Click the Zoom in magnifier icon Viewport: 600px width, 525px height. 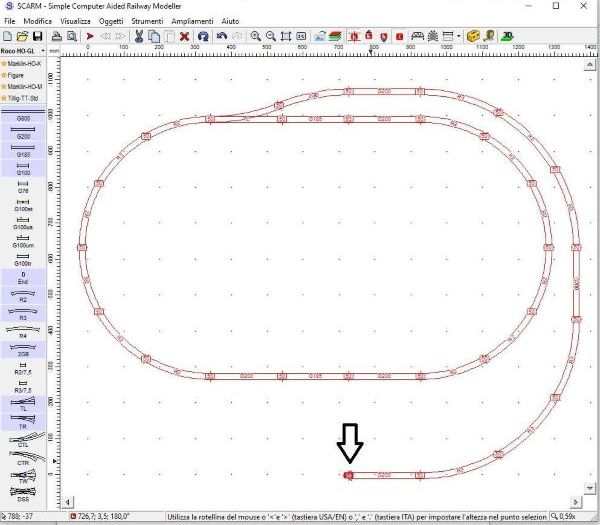pos(256,36)
